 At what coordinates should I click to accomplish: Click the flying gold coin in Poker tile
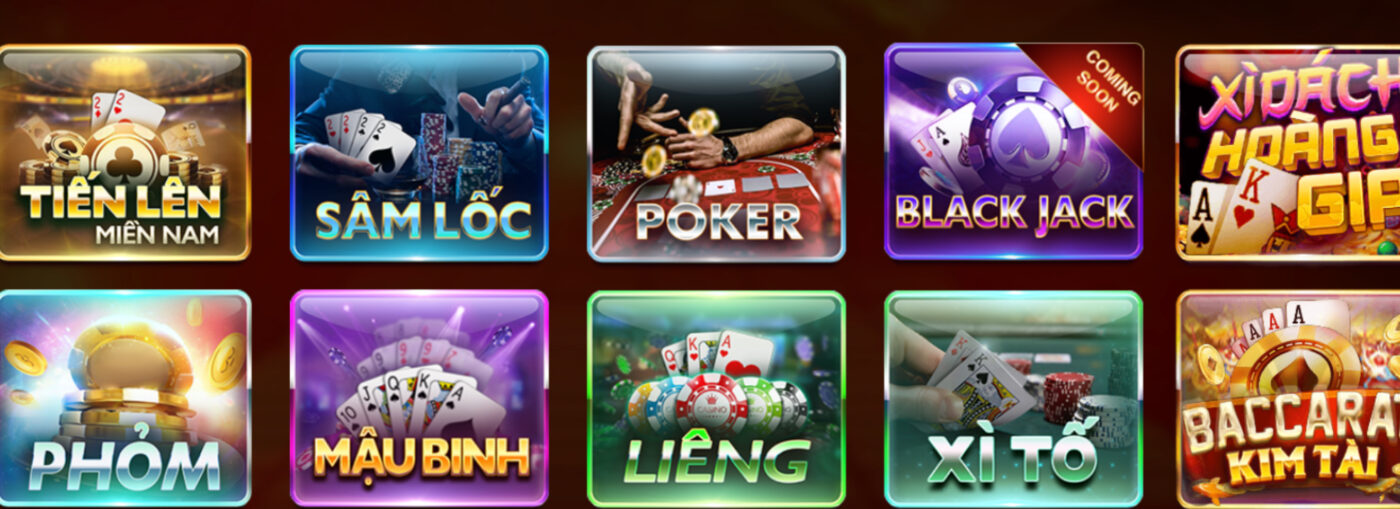tap(703, 121)
